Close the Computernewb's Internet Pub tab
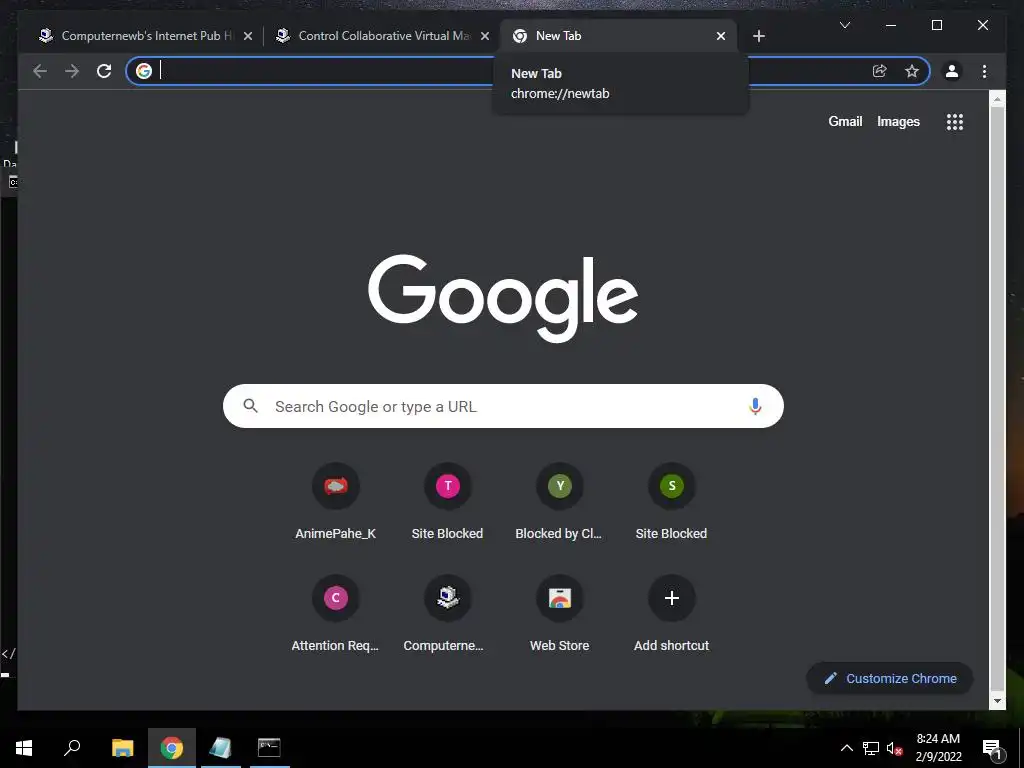This screenshot has width=1024, height=768. 248,36
